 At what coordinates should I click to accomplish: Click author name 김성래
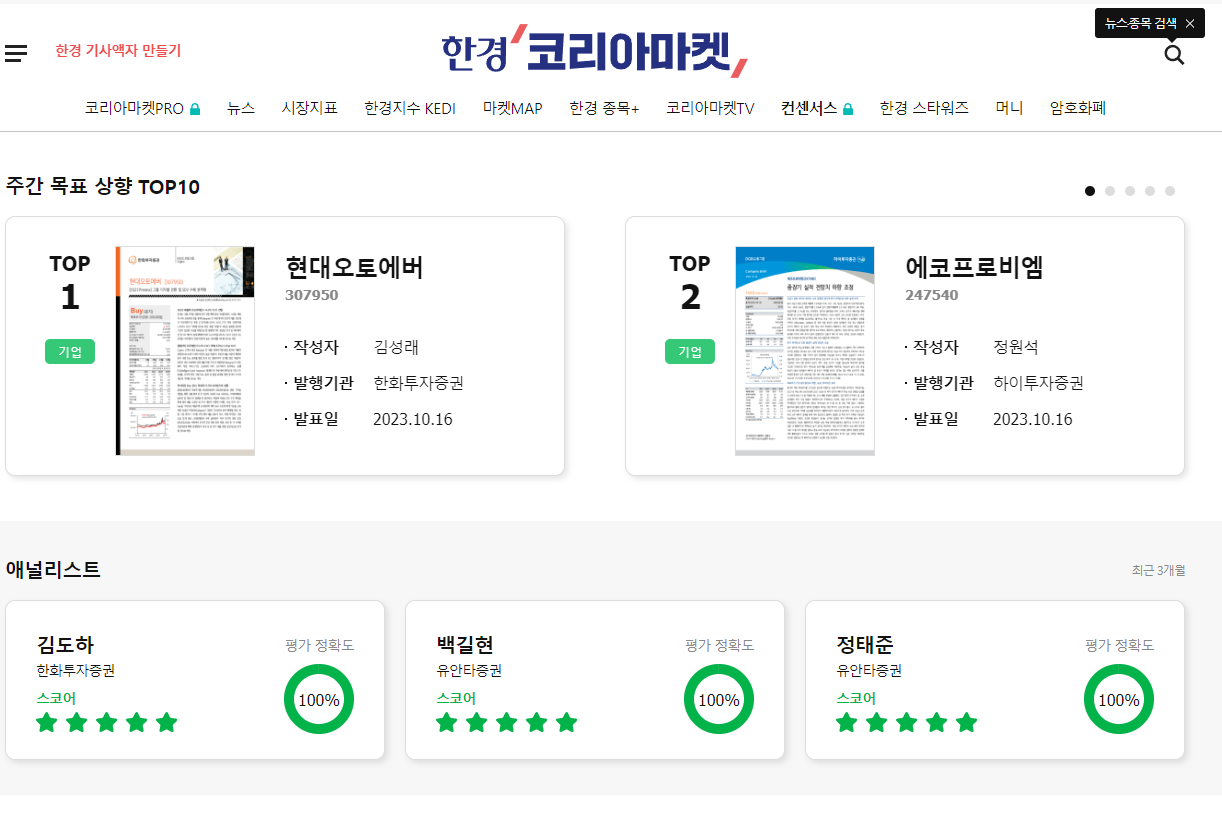tap(396, 347)
